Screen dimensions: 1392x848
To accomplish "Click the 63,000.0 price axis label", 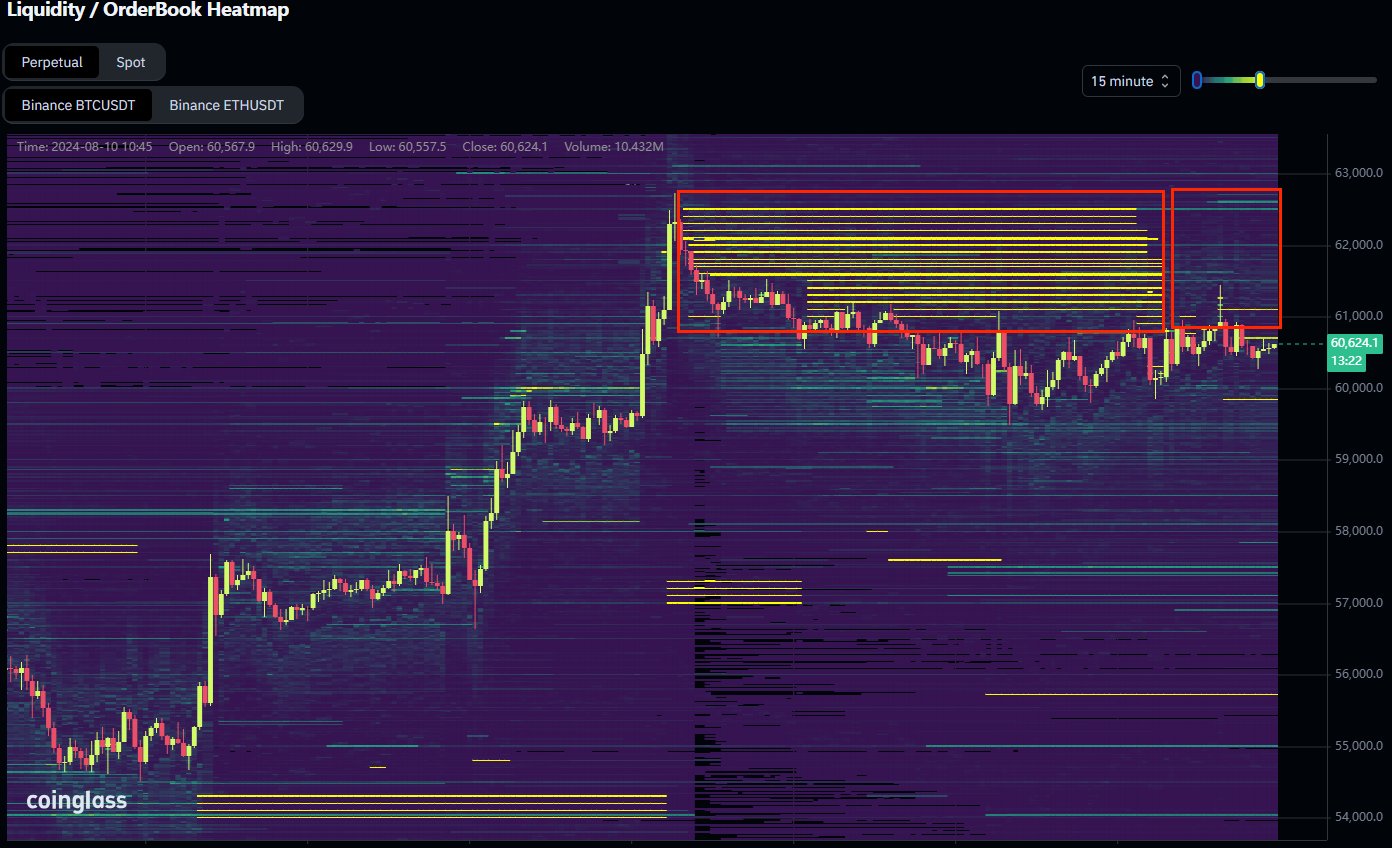I will pos(1358,173).
